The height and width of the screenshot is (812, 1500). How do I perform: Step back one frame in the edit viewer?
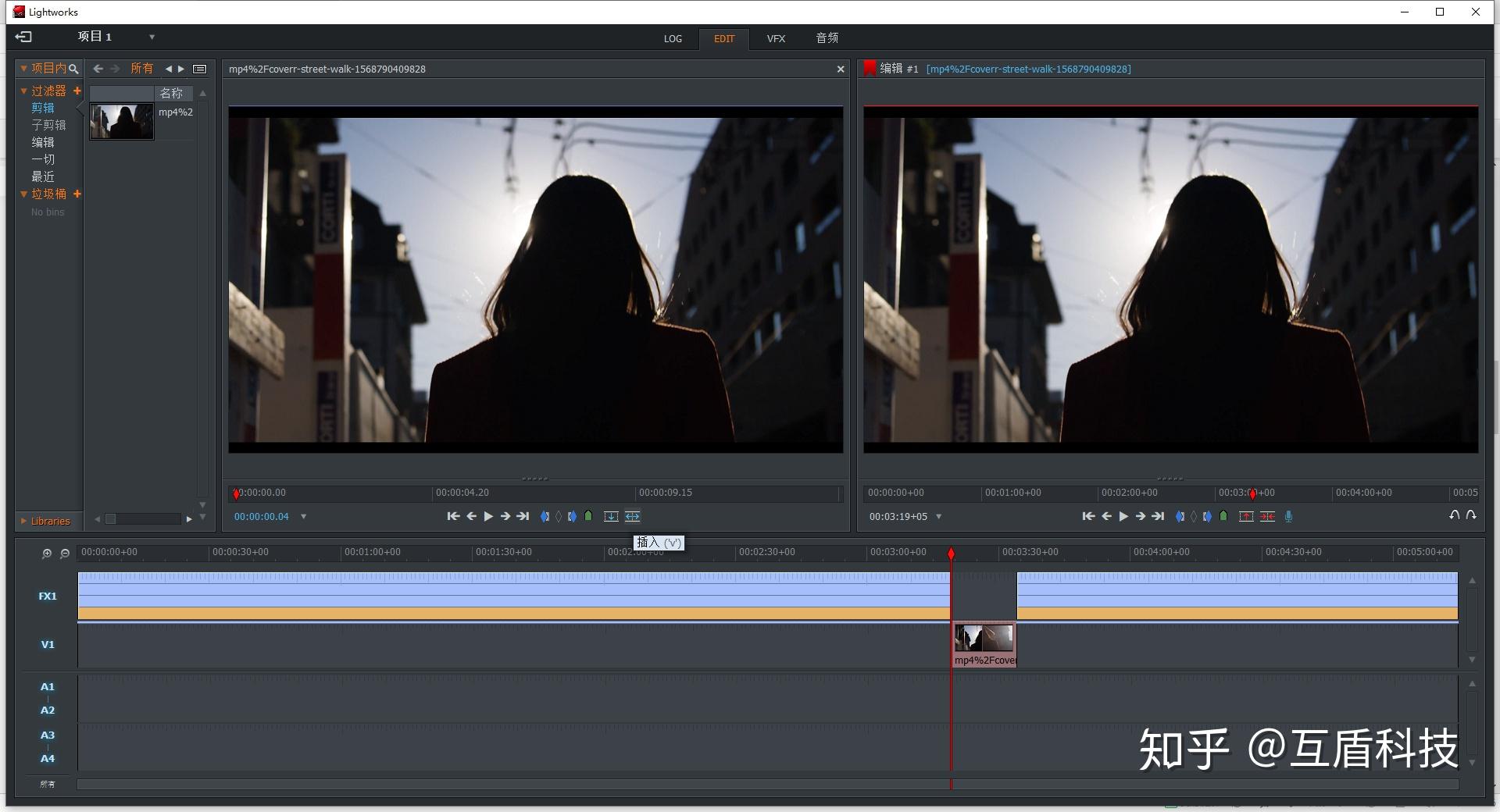tap(1106, 516)
